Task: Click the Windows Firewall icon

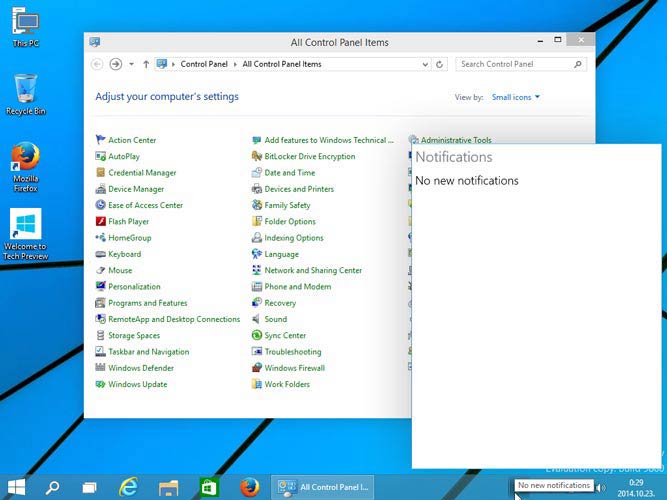Action: 257,368
